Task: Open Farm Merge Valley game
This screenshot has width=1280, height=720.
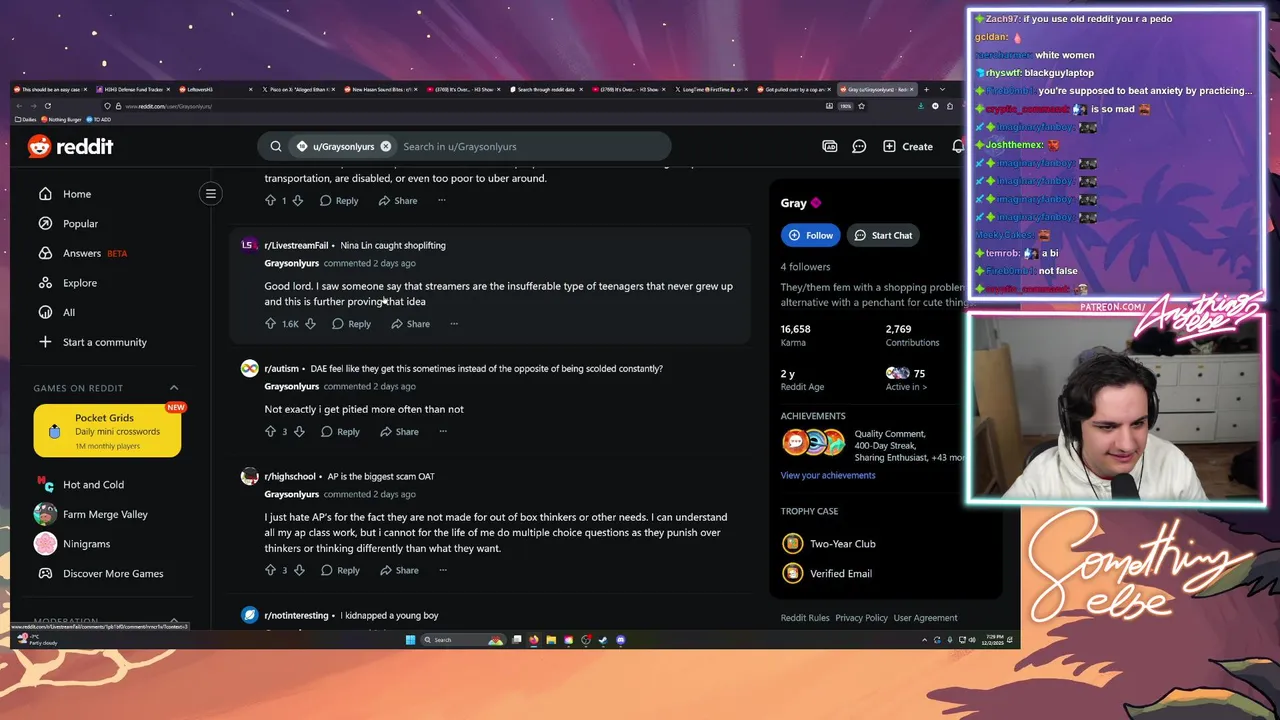Action: click(105, 514)
